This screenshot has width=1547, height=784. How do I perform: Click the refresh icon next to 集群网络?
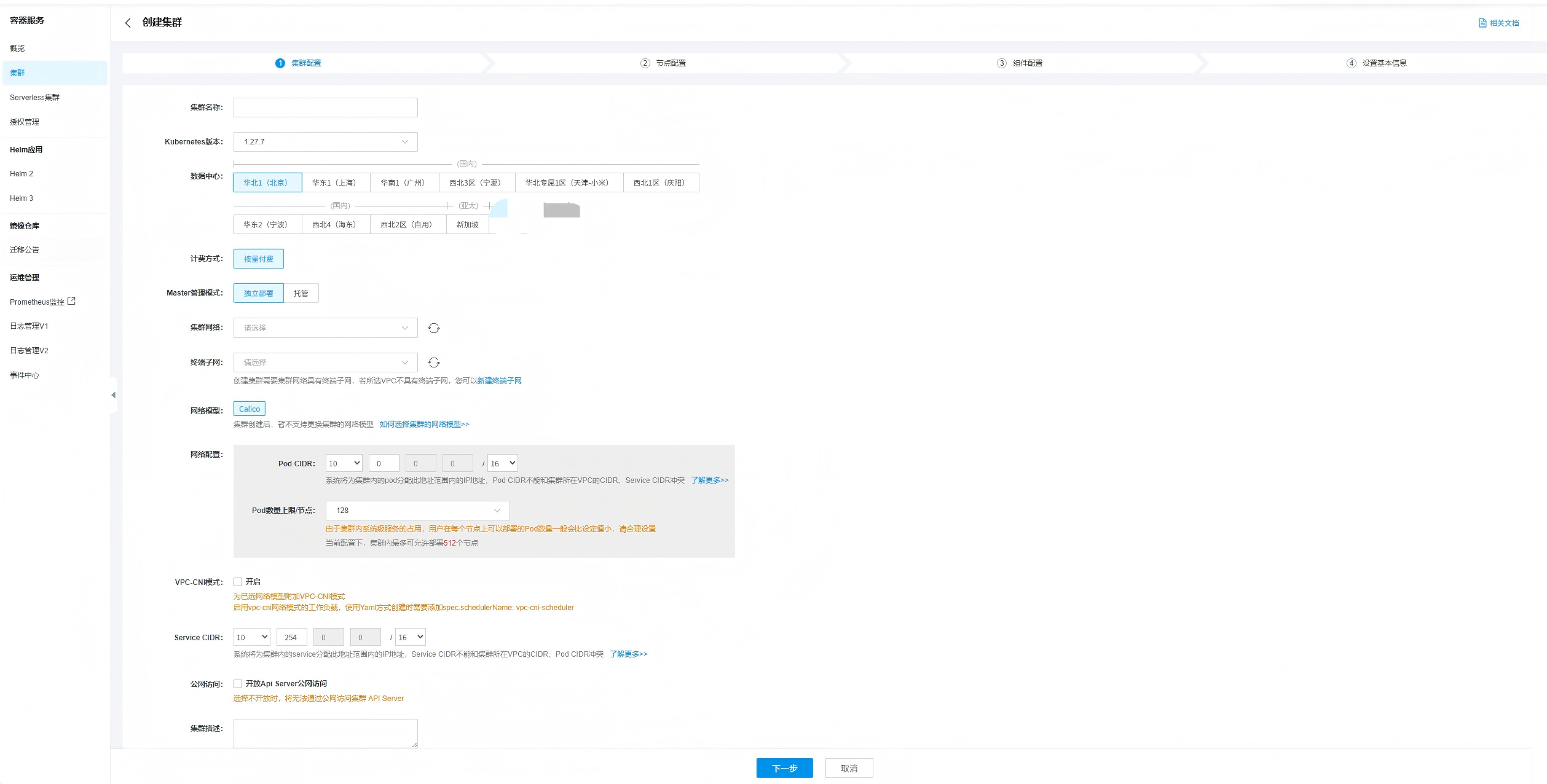[x=434, y=328]
